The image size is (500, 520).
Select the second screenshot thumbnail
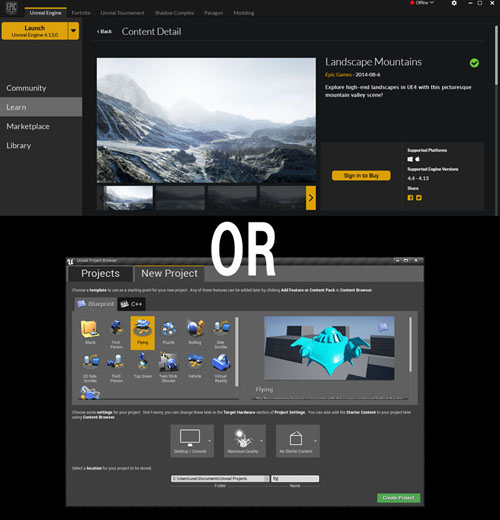(180, 198)
